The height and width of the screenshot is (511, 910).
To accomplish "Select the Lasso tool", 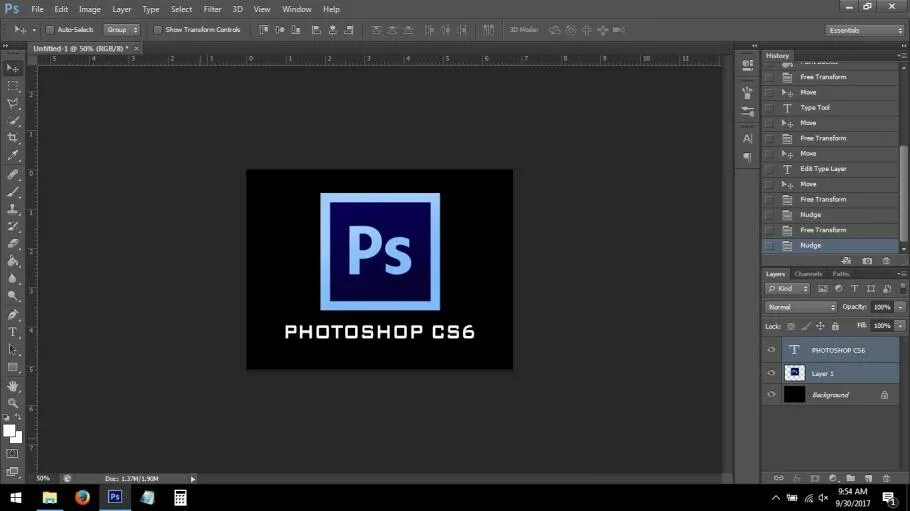I will [x=12, y=103].
